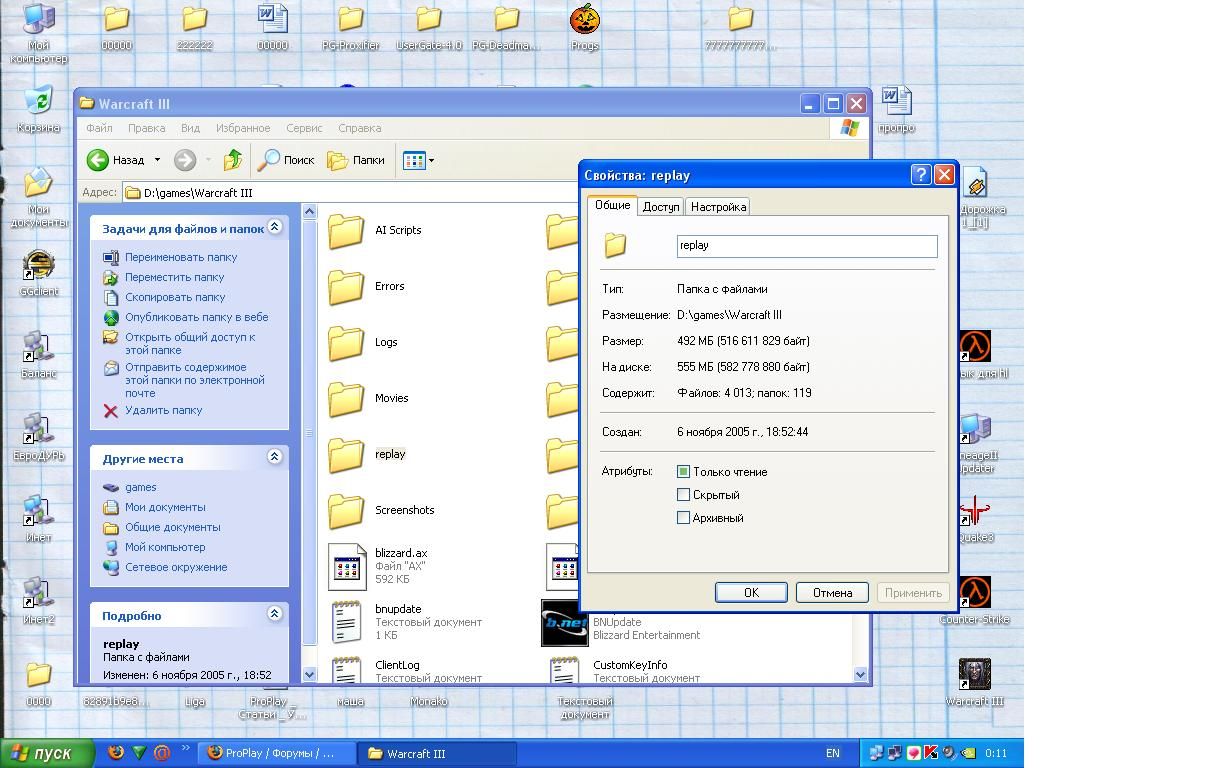Switch to the Общие tab
1209x768 pixels.
[x=612, y=205]
